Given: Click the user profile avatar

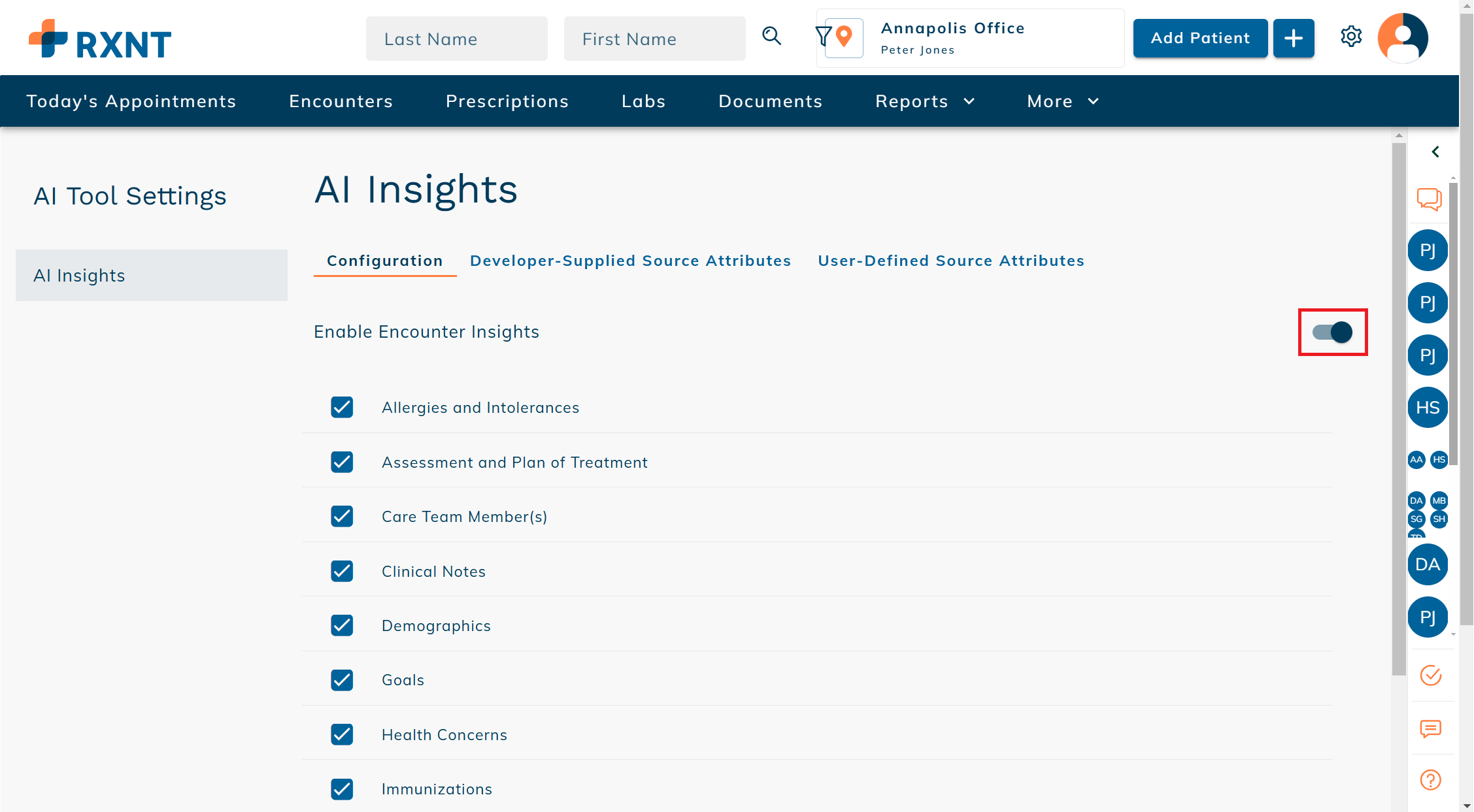Looking at the screenshot, I should coord(1402,38).
